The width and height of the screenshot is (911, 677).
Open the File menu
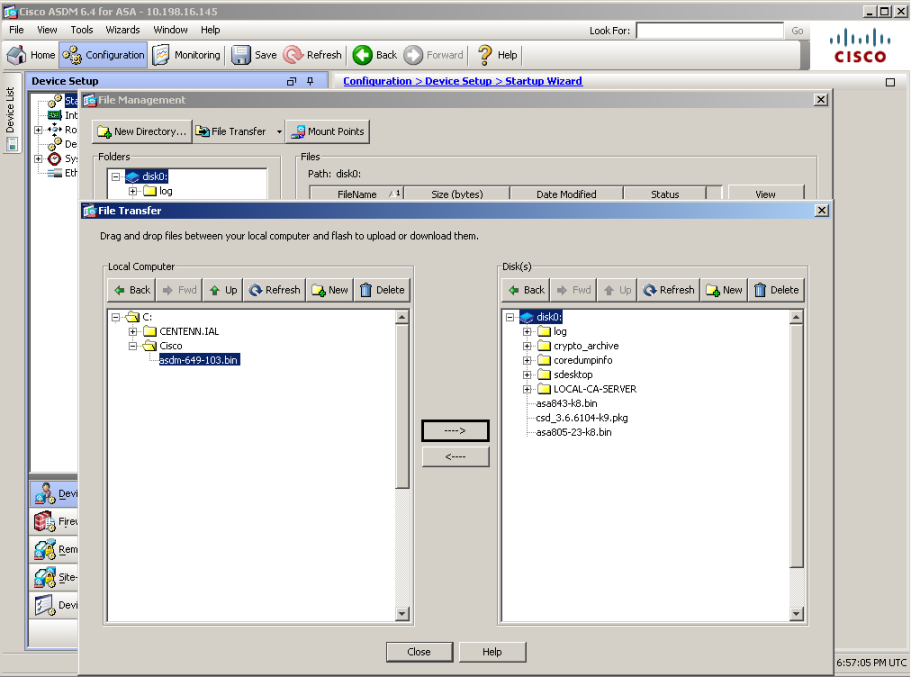16,30
